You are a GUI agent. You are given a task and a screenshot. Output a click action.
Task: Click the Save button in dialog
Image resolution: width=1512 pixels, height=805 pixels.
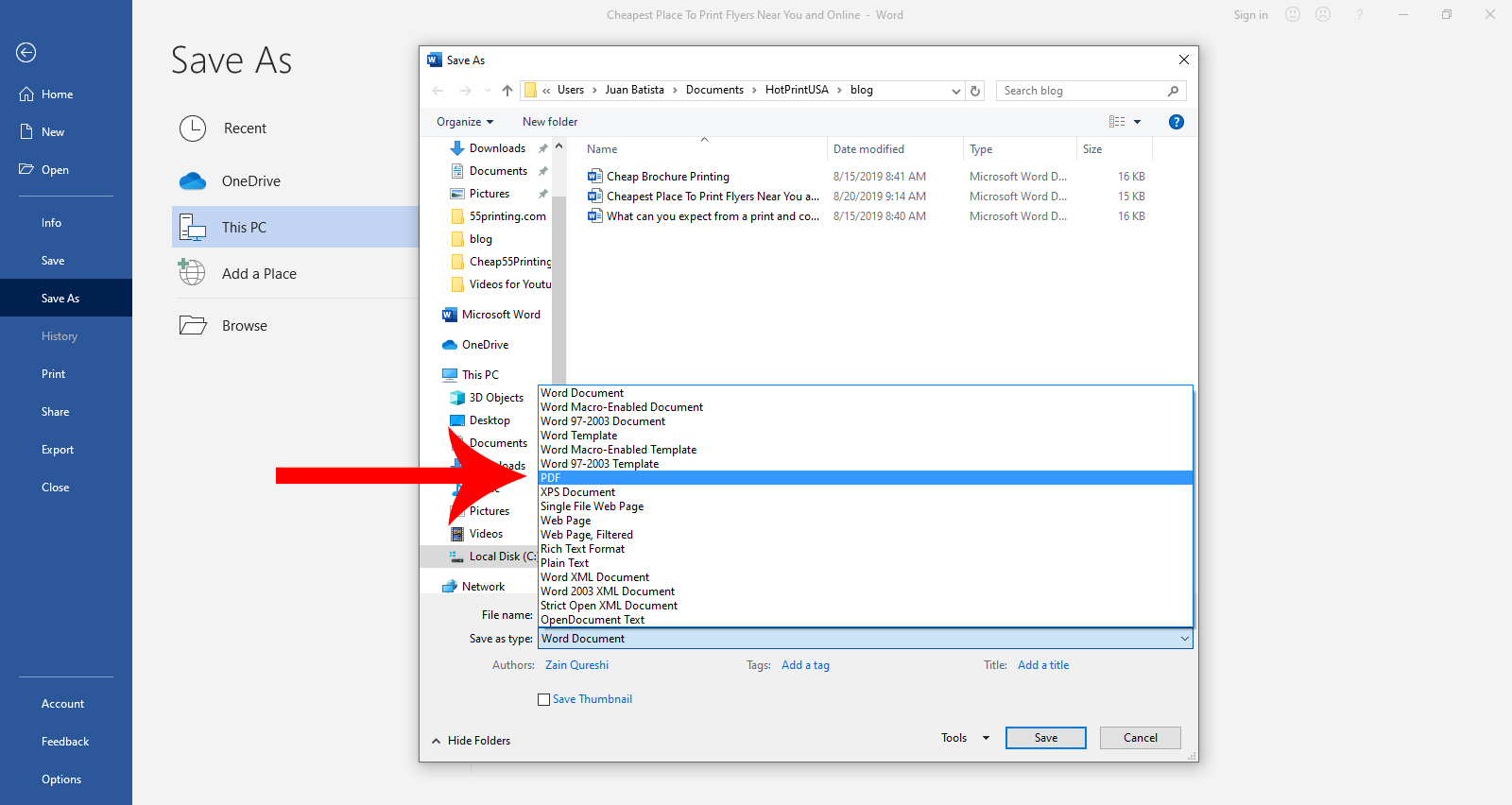coord(1046,738)
